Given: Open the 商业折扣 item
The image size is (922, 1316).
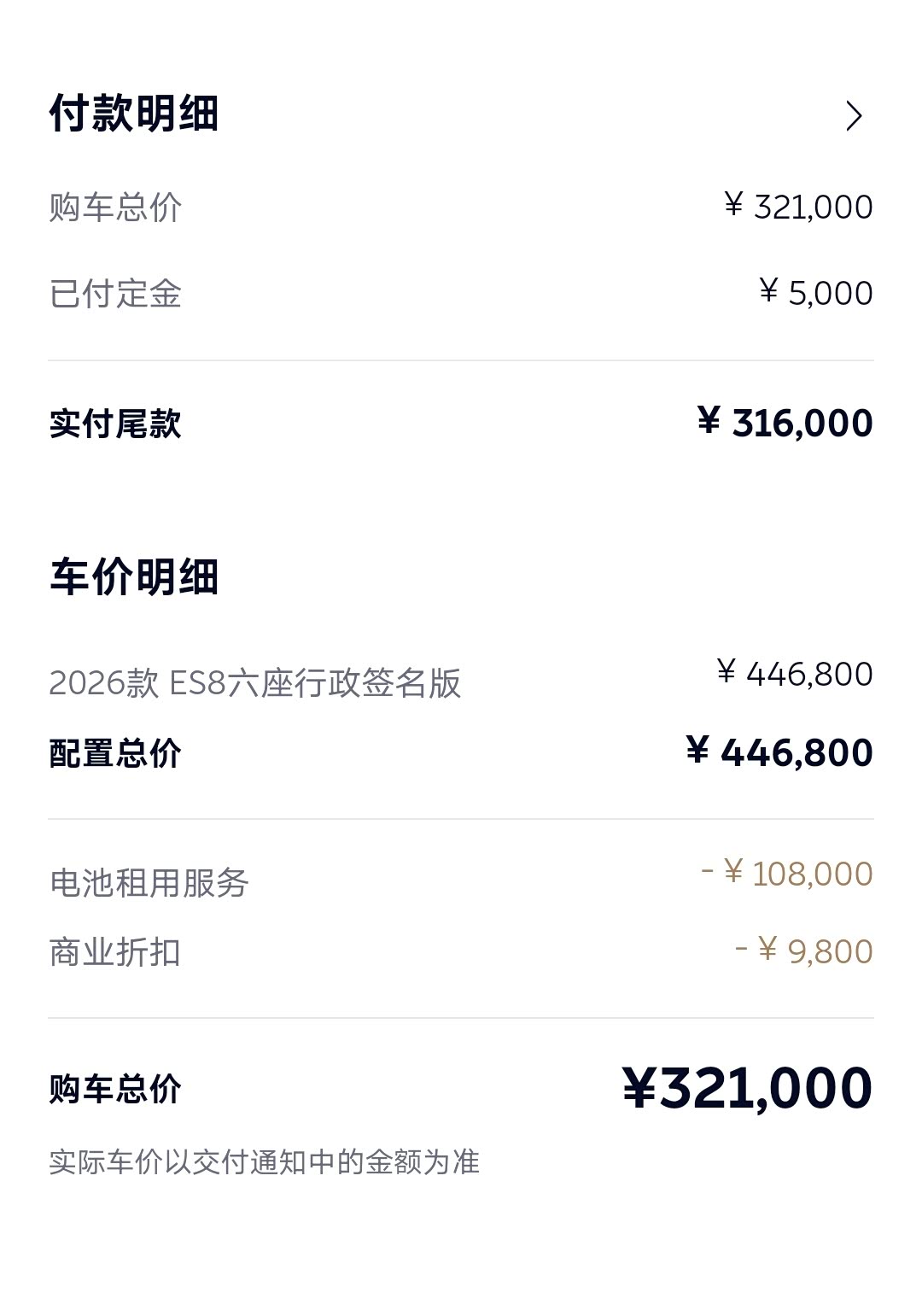Looking at the screenshot, I should point(115,952).
